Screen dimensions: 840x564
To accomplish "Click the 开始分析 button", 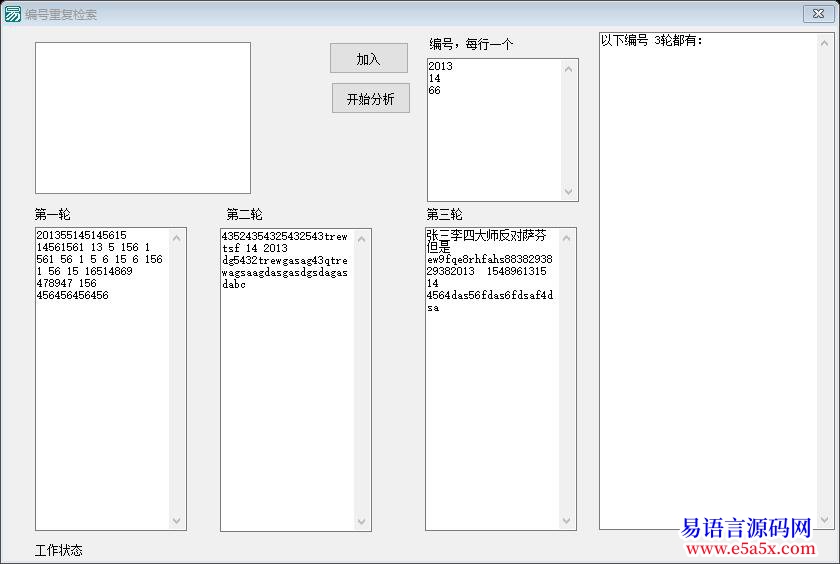I will coord(371,99).
